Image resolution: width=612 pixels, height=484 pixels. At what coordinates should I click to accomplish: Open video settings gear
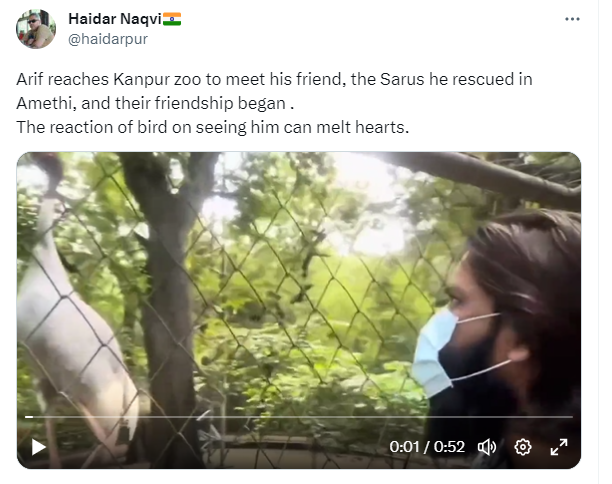523,447
